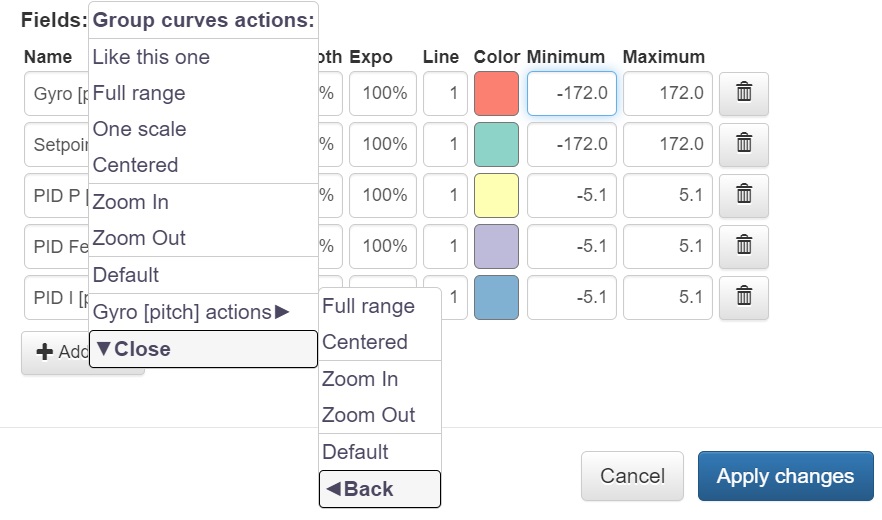Remove the PID I field row
Image resolution: width=882 pixels, height=520 pixels.
click(x=744, y=297)
